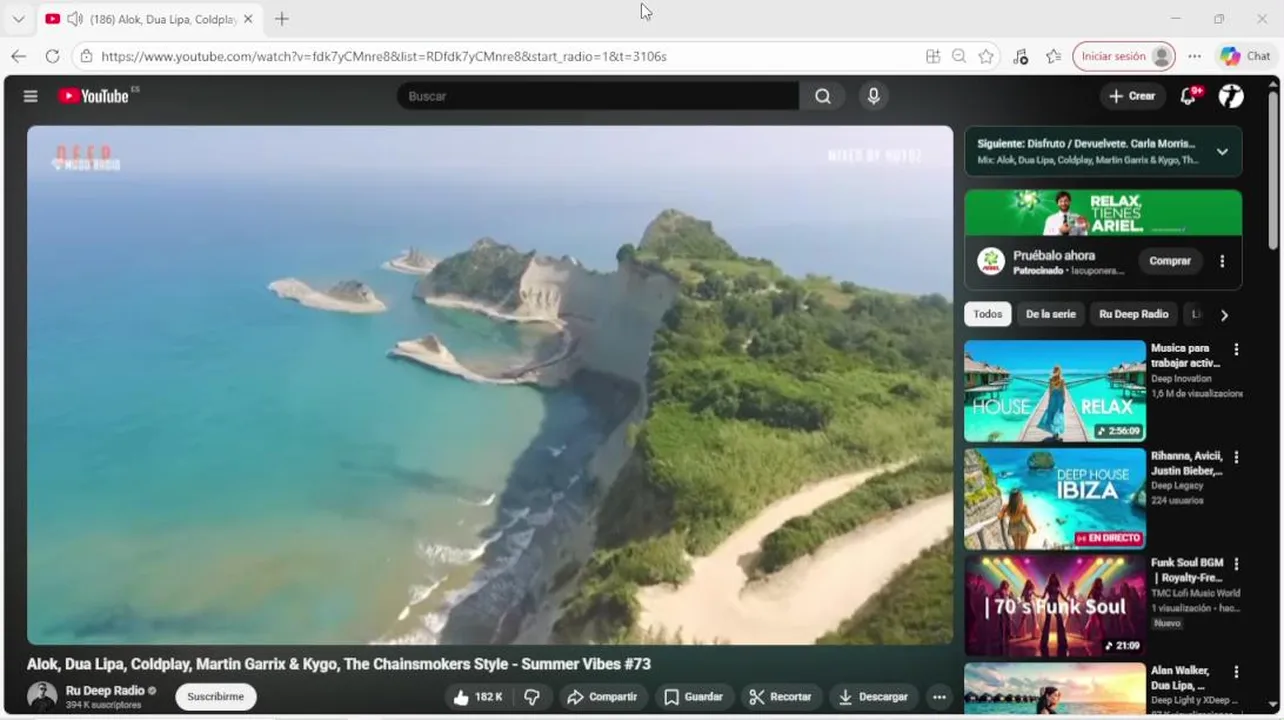Open options for Funk Soul BGM video

point(1236,564)
